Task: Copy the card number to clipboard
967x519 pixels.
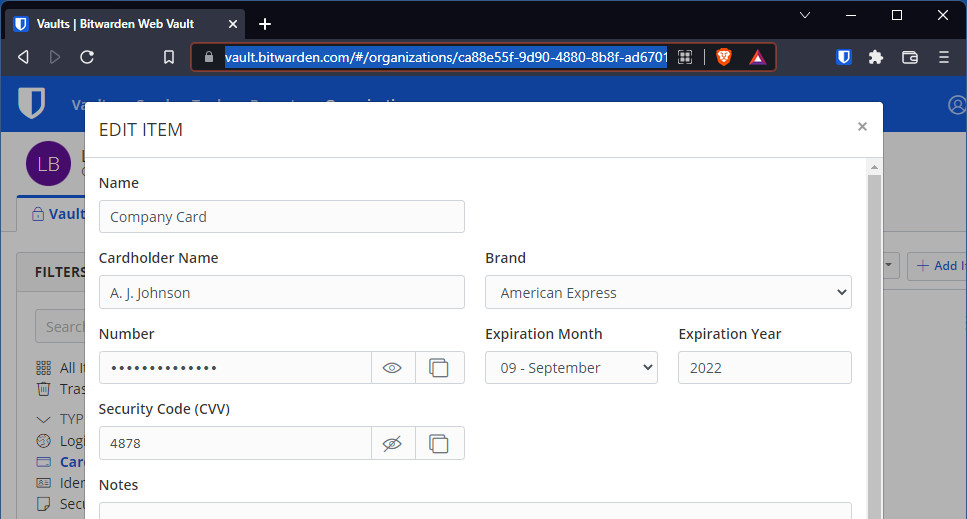Action: point(438,368)
